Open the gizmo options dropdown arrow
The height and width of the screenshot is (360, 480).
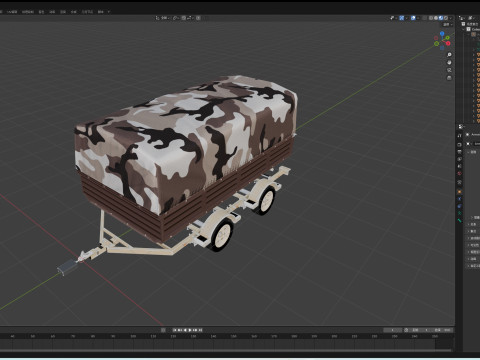coord(406,18)
